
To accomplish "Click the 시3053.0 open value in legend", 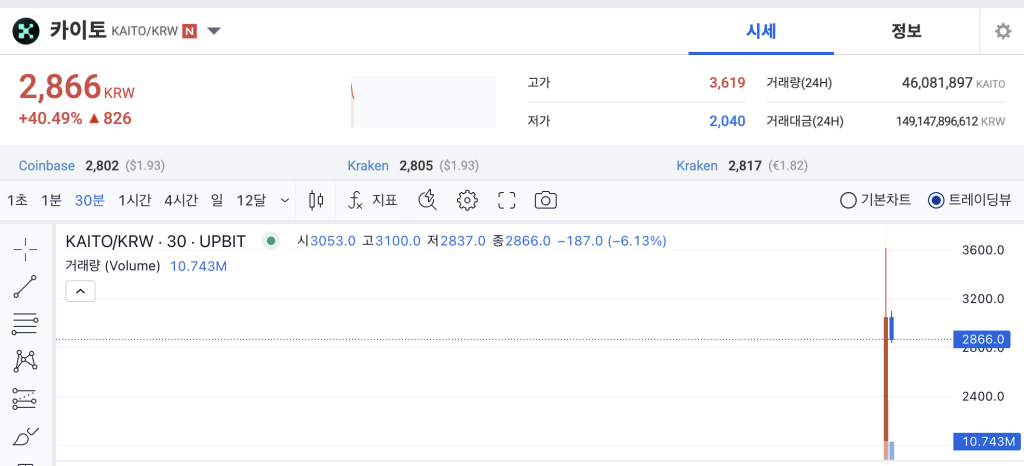I will [x=326, y=241].
